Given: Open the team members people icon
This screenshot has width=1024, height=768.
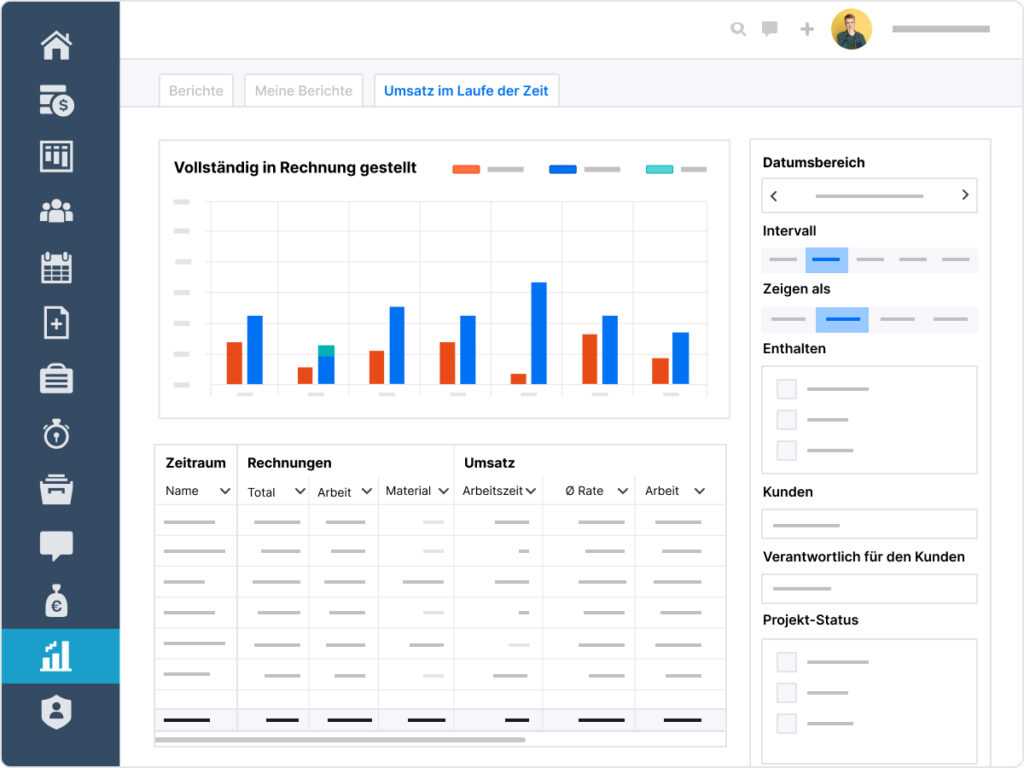Looking at the screenshot, I should click(x=56, y=211).
